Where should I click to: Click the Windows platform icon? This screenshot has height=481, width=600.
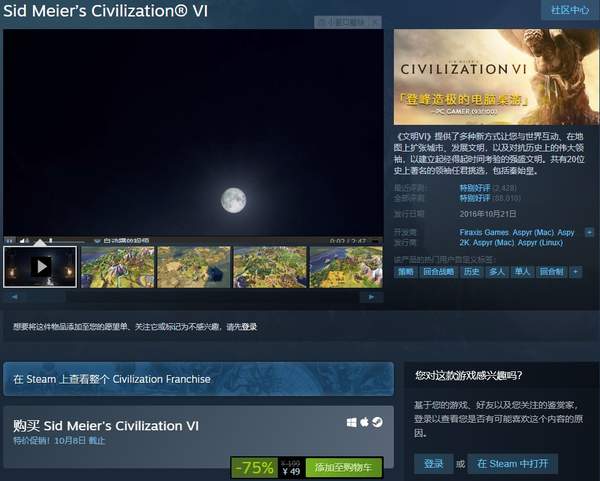coord(352,422)
